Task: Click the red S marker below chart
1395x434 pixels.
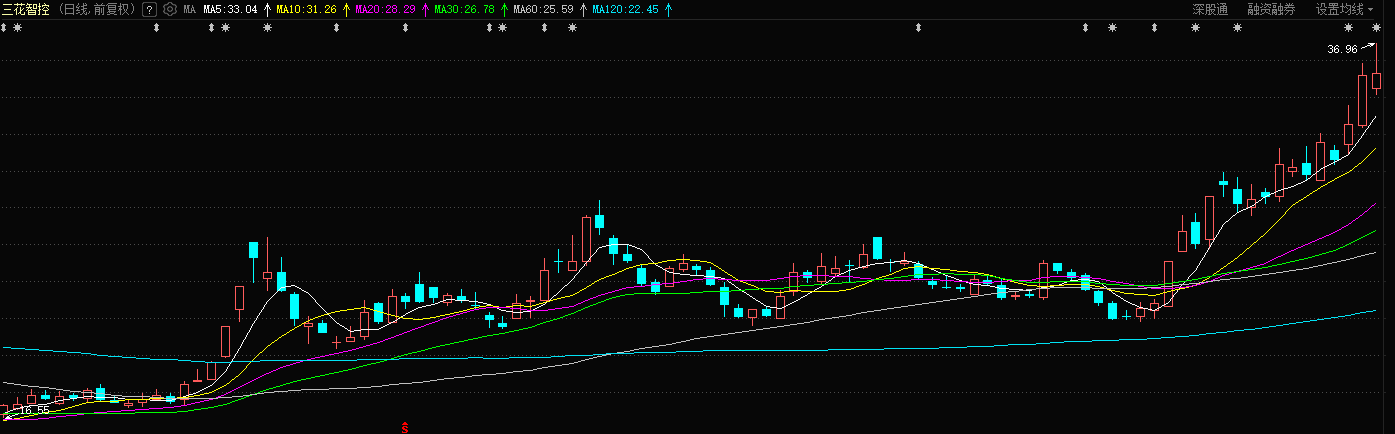Action: pos(405,427)
